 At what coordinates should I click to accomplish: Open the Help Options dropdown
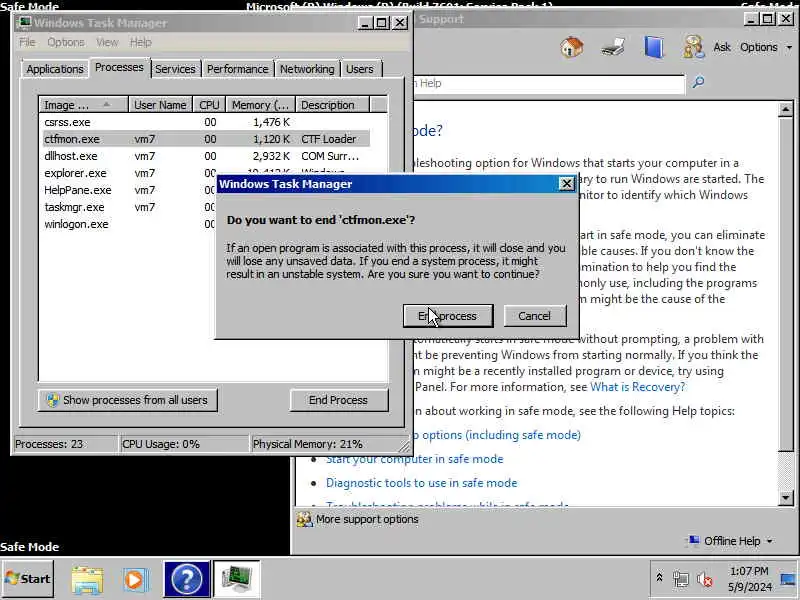tap(766, 47)
